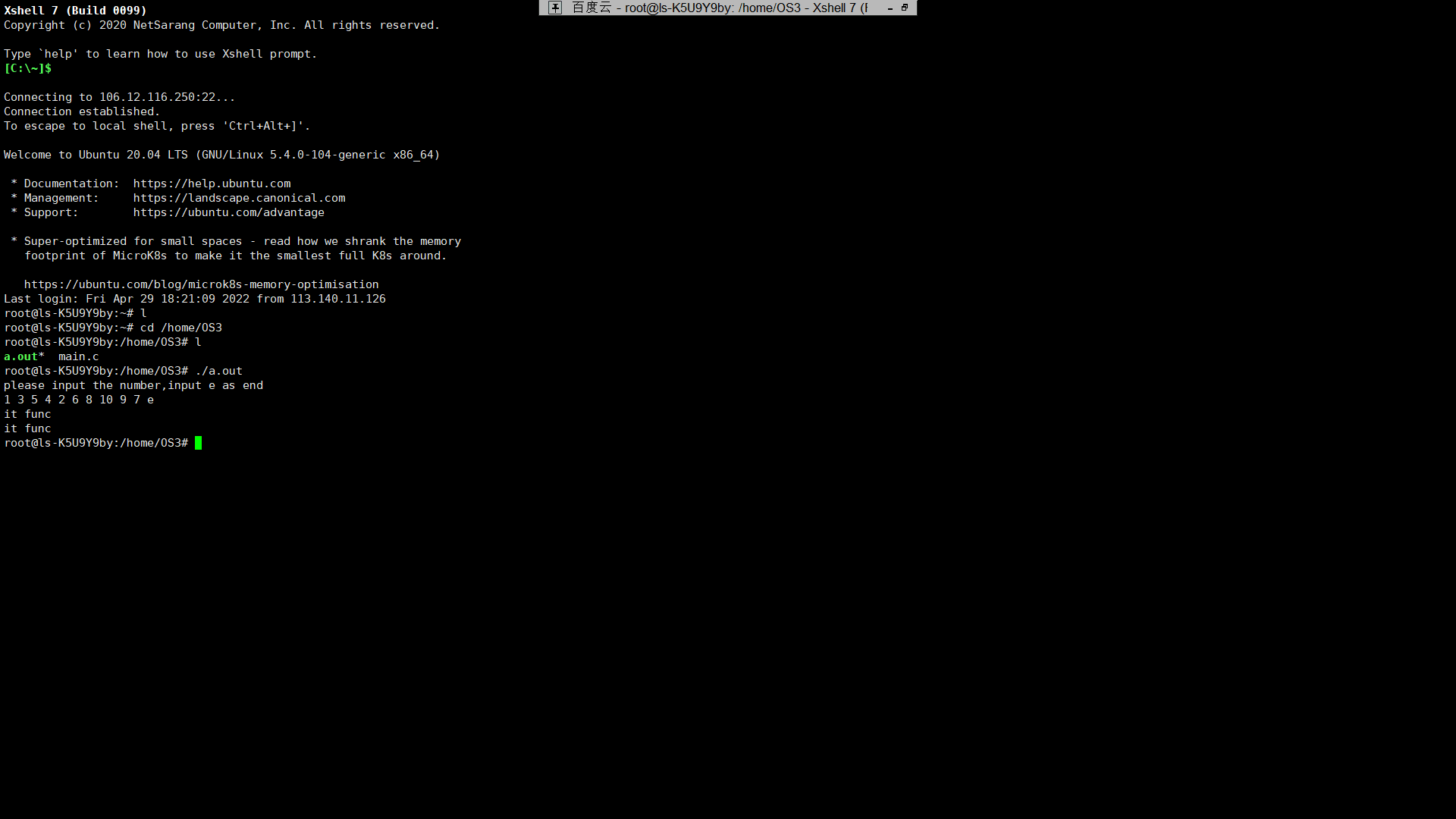
Task: Click the 'Welcome to Ubuntu 20.04 LTS' line
Action: point(221,155)
